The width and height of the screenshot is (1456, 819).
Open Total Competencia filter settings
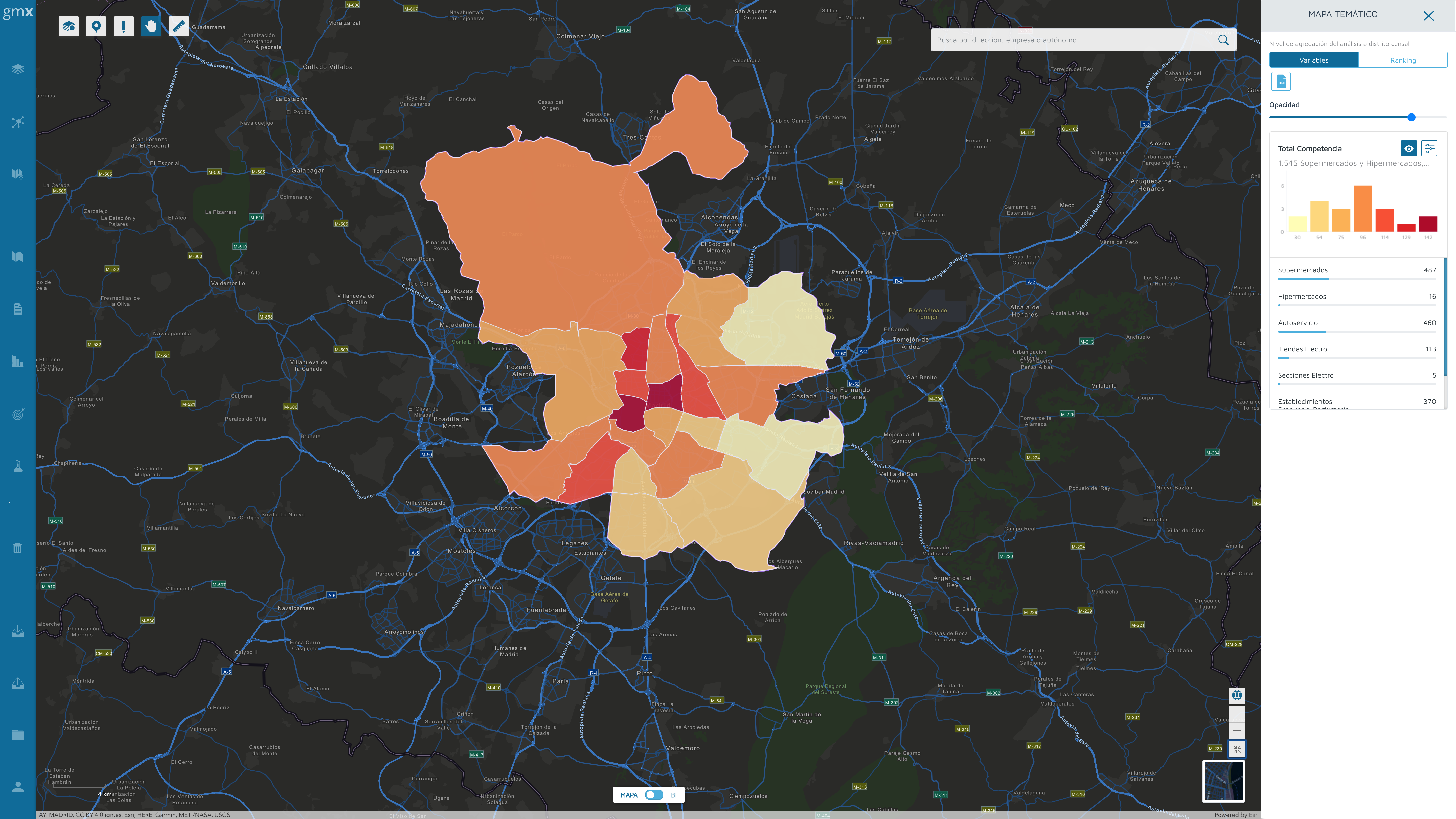tap(1429, 149)
